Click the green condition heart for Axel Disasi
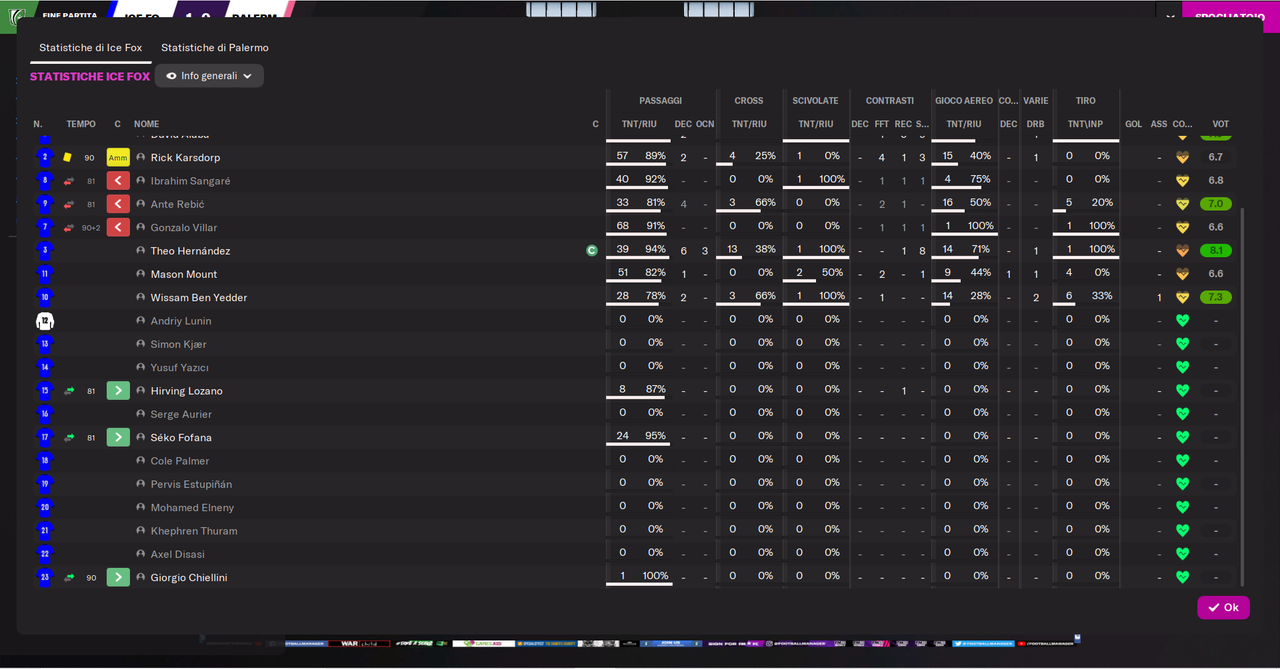 [x=1182, y=554]
